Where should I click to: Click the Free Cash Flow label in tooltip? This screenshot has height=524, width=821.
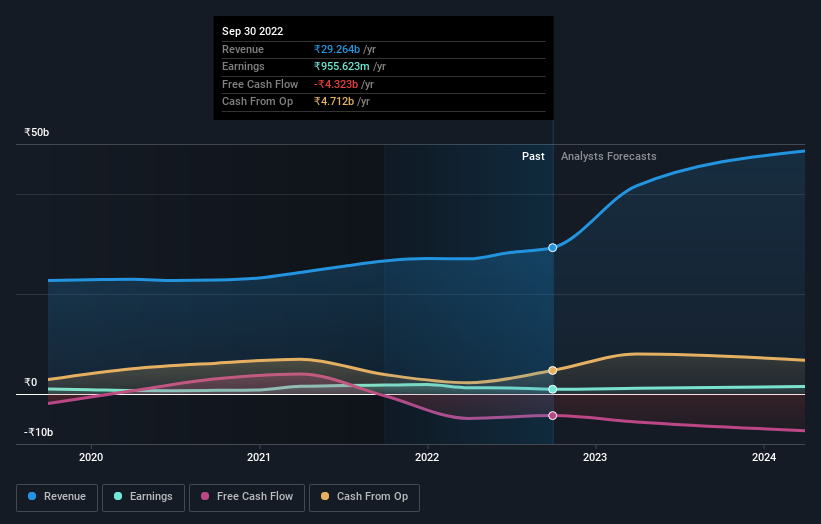point(260,84)
